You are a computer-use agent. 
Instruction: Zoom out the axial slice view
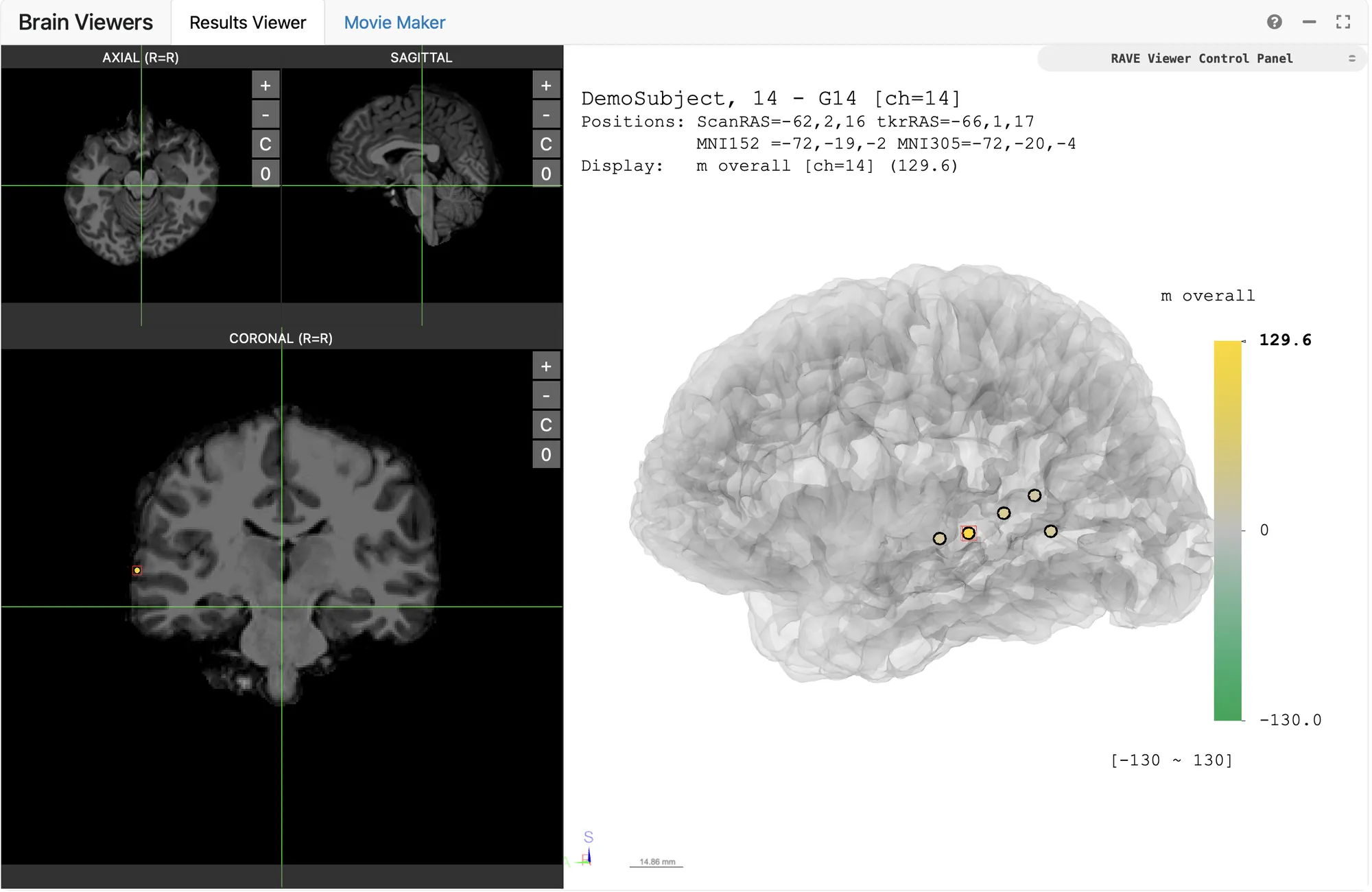265,115
